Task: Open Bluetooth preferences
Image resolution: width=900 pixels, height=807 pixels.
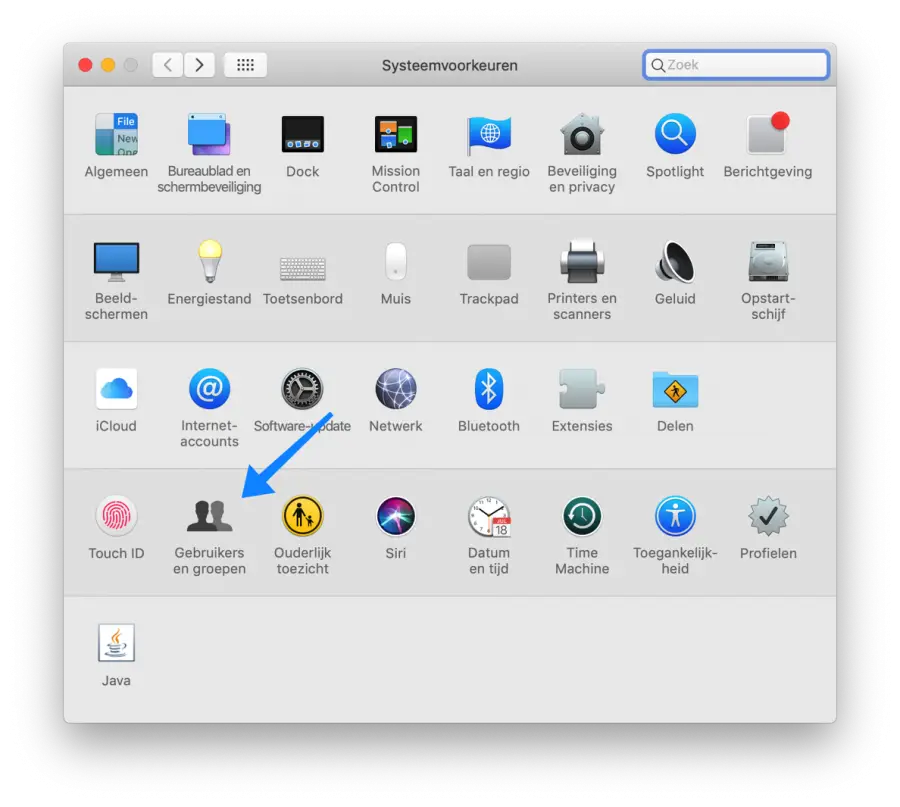Action: coord(488,389)
